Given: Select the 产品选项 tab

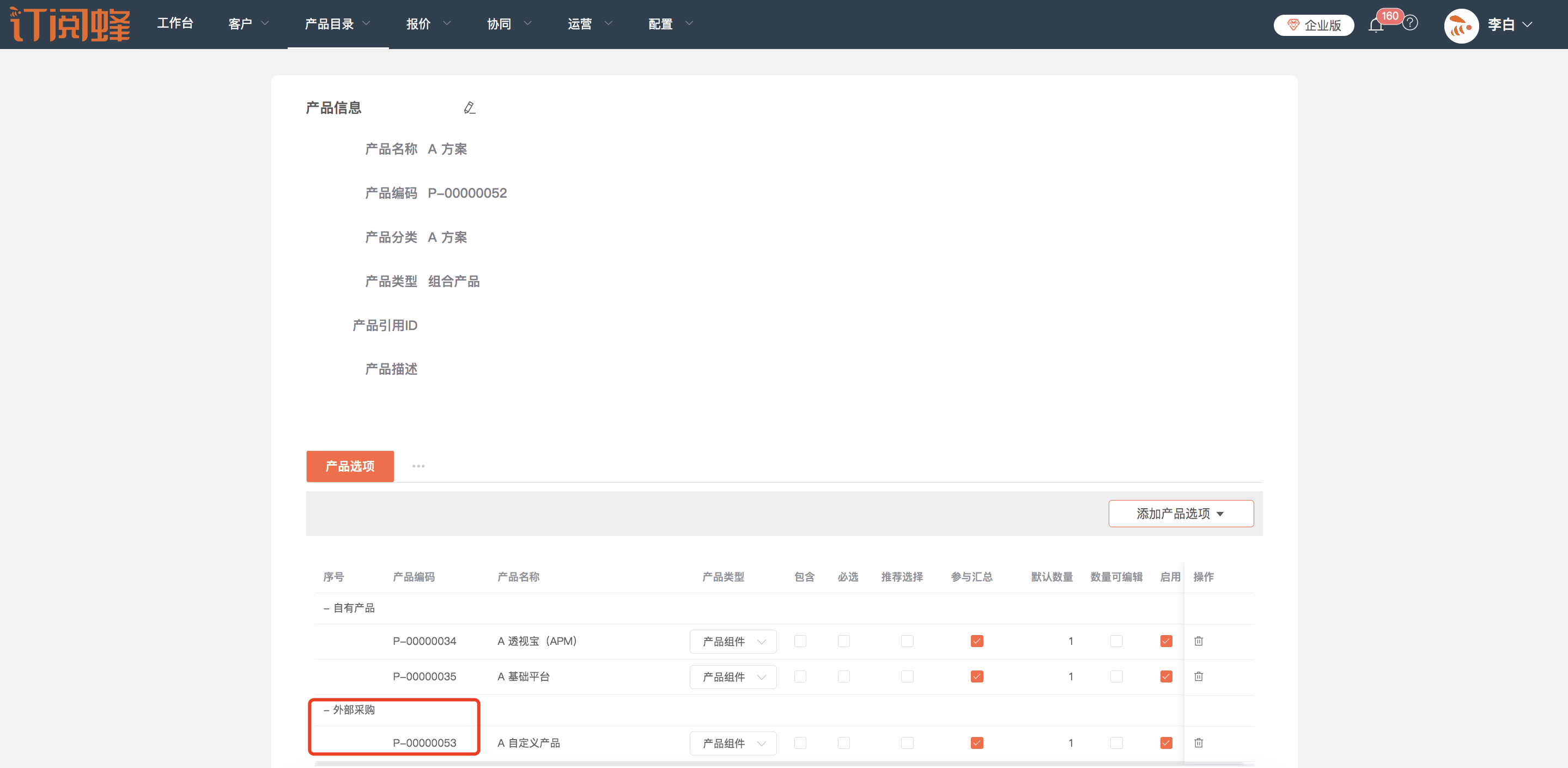Looking at the screenshot, I should (350, 466).
